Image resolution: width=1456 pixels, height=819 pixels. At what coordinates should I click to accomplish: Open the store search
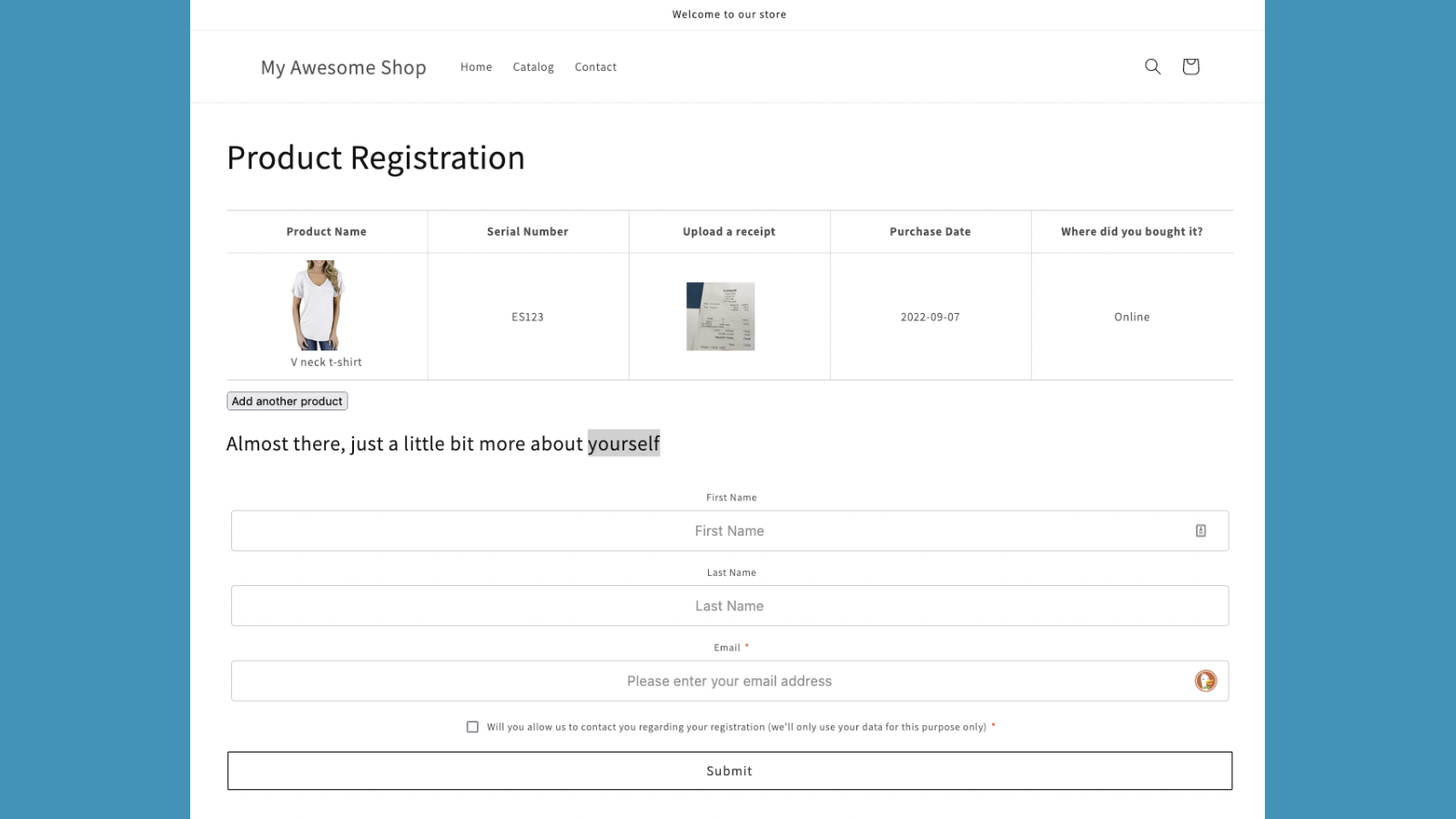(x=1152, y=66)
